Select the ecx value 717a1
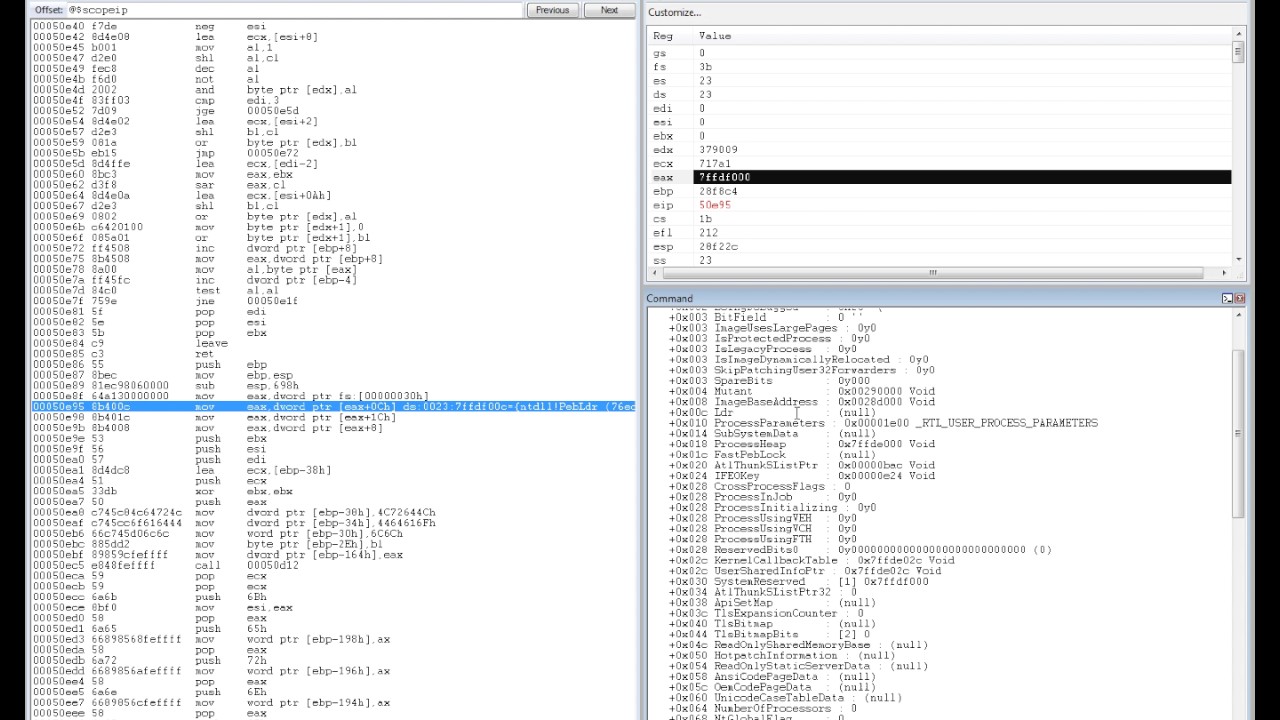Image resolution: width=1280 pixels, height=720 pixels. coord(715,164)
